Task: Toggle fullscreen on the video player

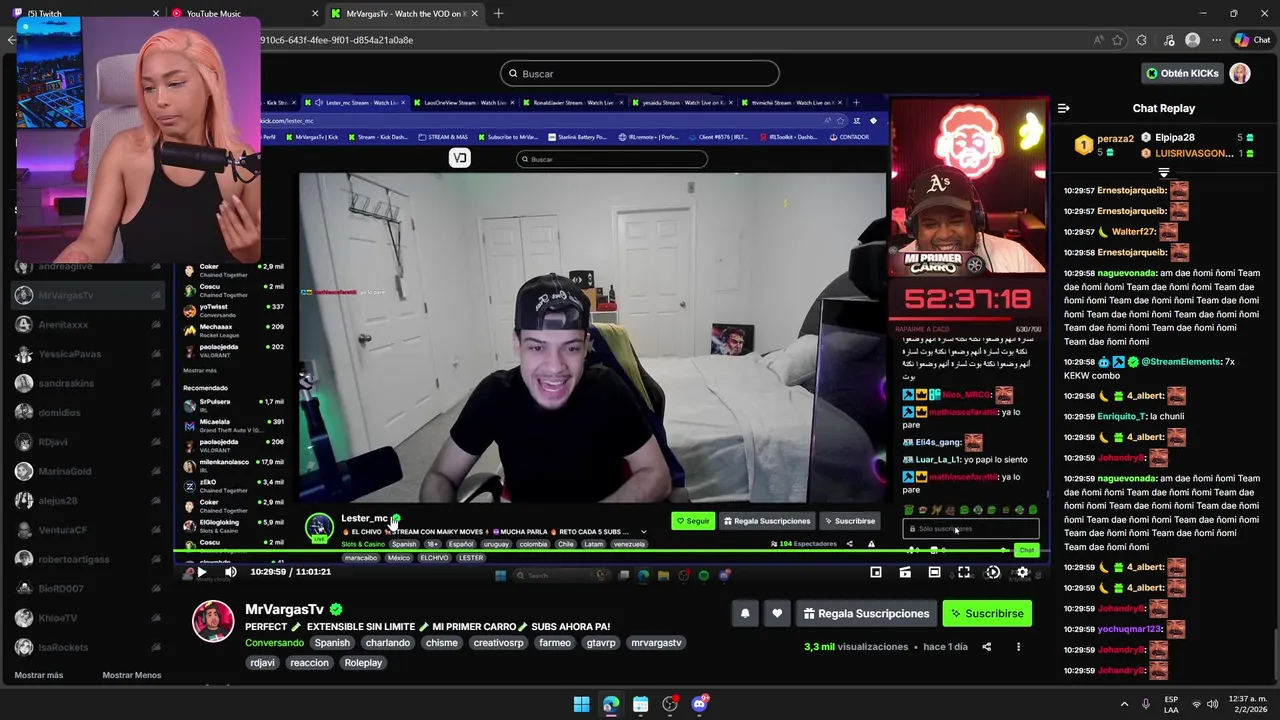Action: pyautogui.click(x=964, y=572)
